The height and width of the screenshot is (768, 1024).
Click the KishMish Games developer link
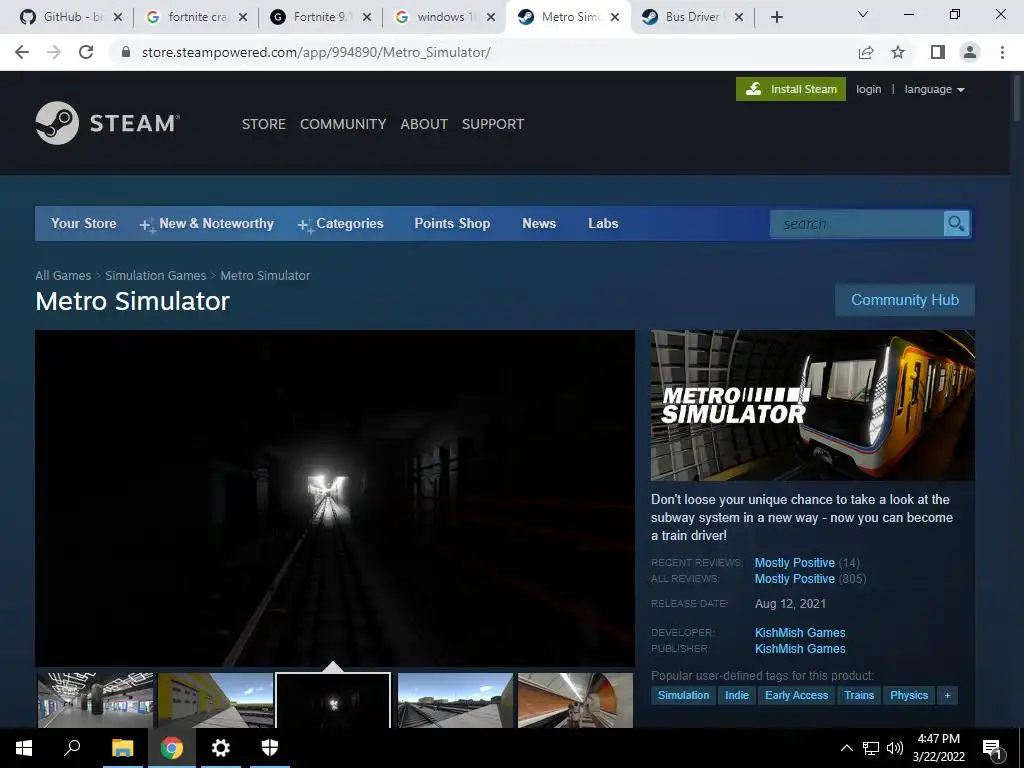(800, 632)
